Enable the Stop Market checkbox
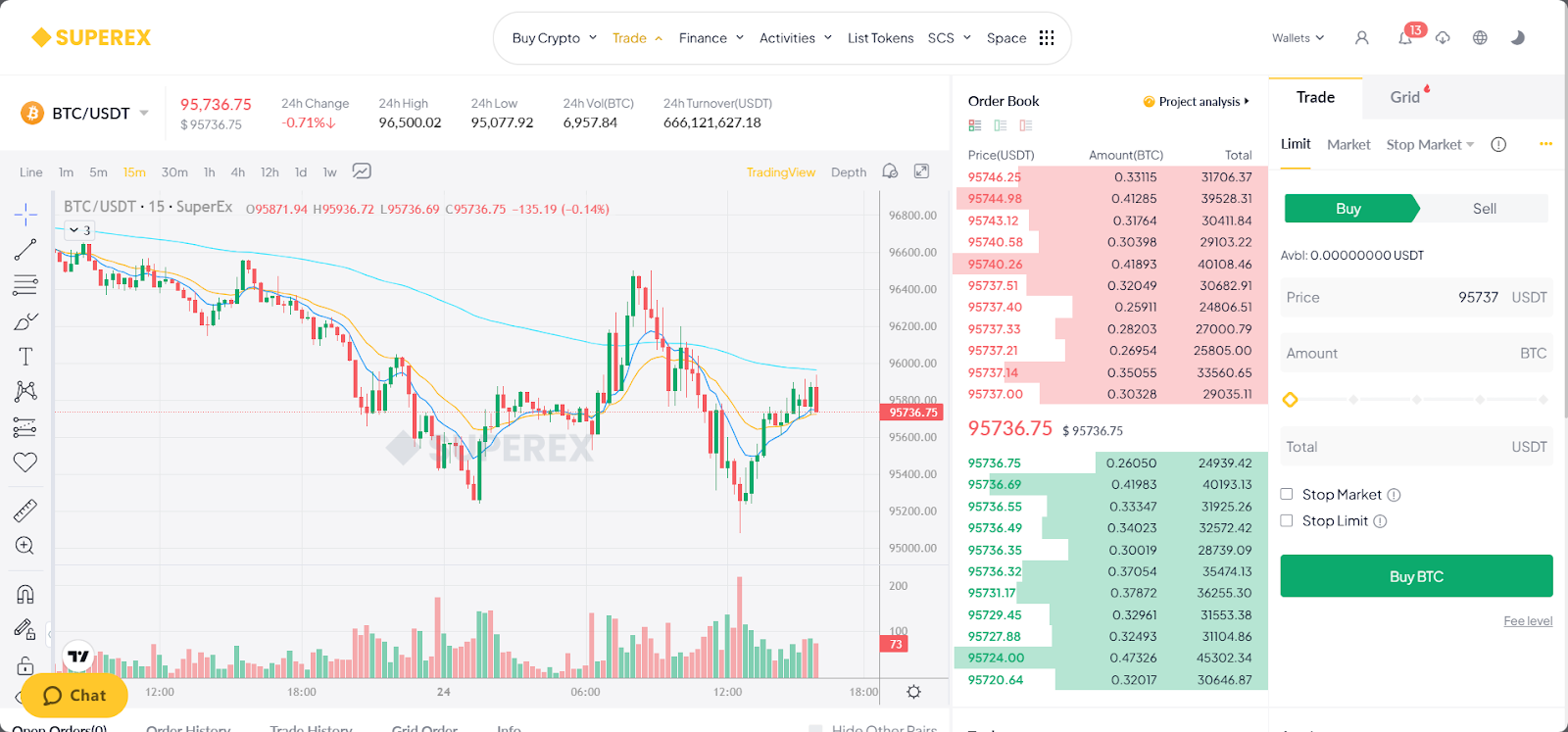Viewport: 1568px width, 732px height. (x=1287, y=494)
